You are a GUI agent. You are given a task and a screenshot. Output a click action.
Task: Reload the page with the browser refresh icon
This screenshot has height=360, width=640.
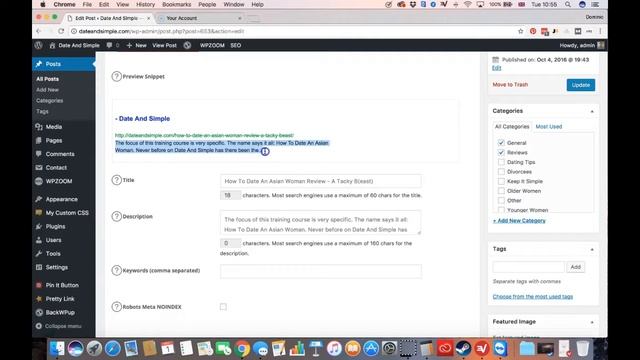pos(61,31)
